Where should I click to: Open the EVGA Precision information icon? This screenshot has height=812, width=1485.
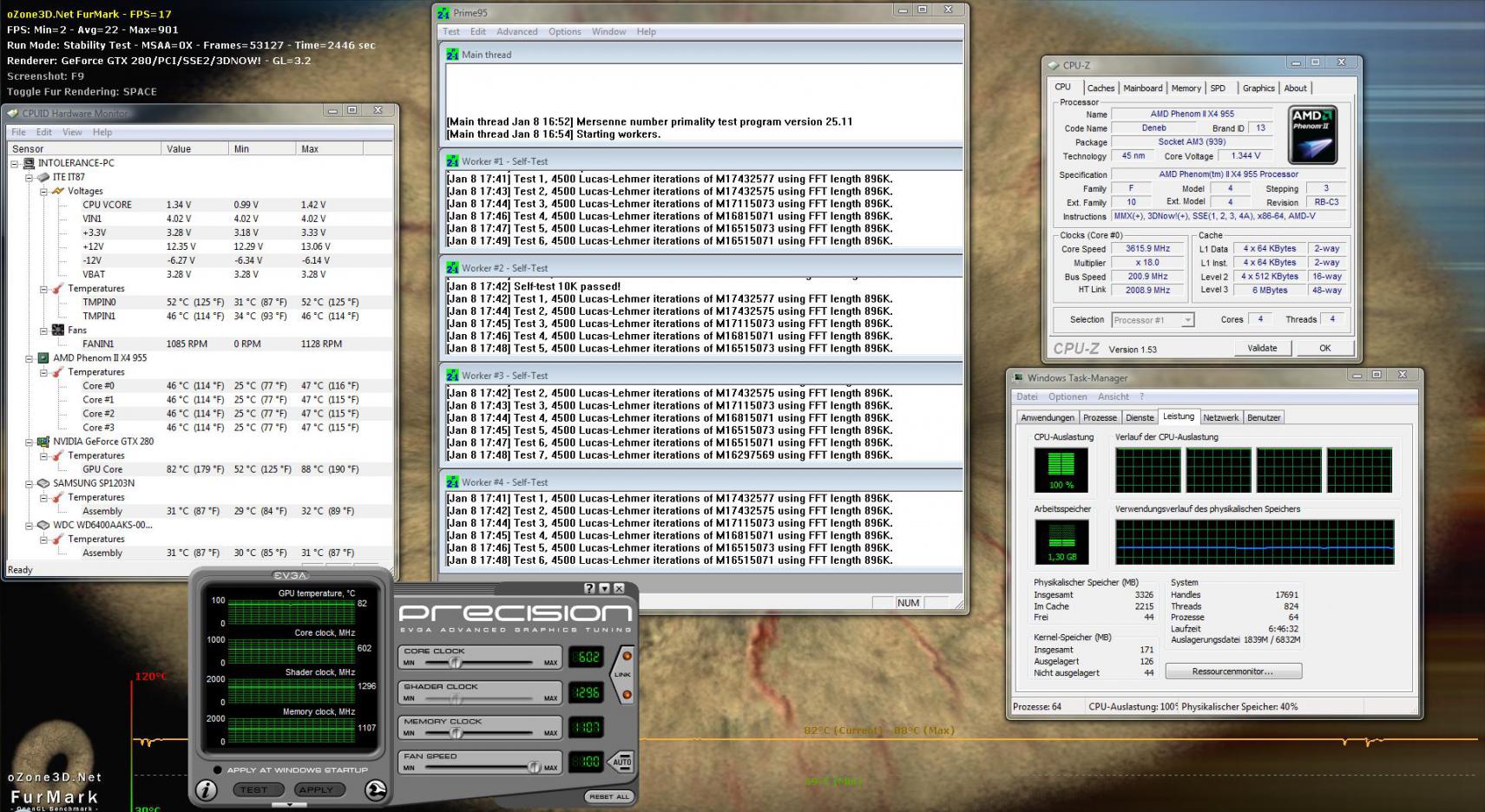[x=206, y=790]
